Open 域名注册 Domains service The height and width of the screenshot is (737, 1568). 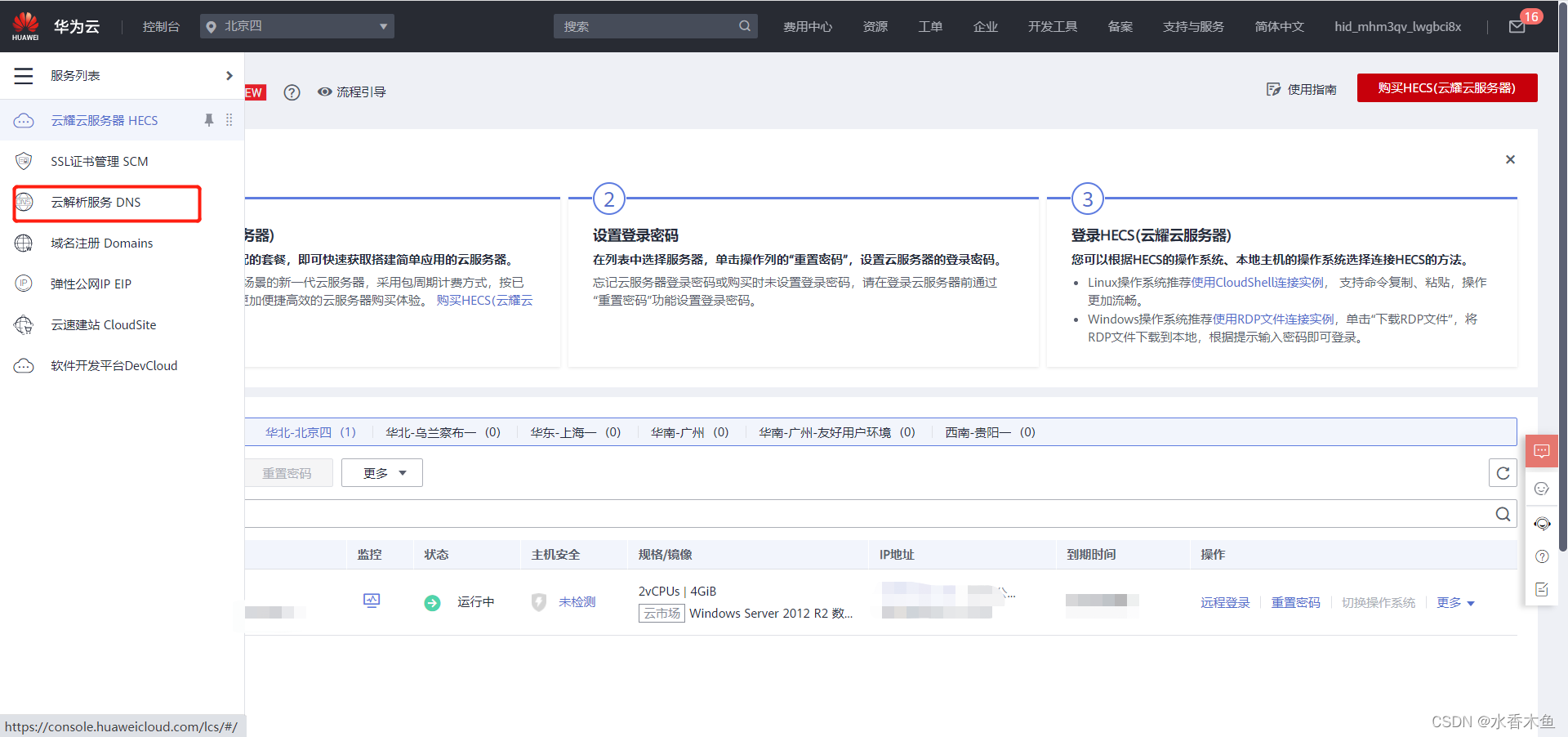101,243
